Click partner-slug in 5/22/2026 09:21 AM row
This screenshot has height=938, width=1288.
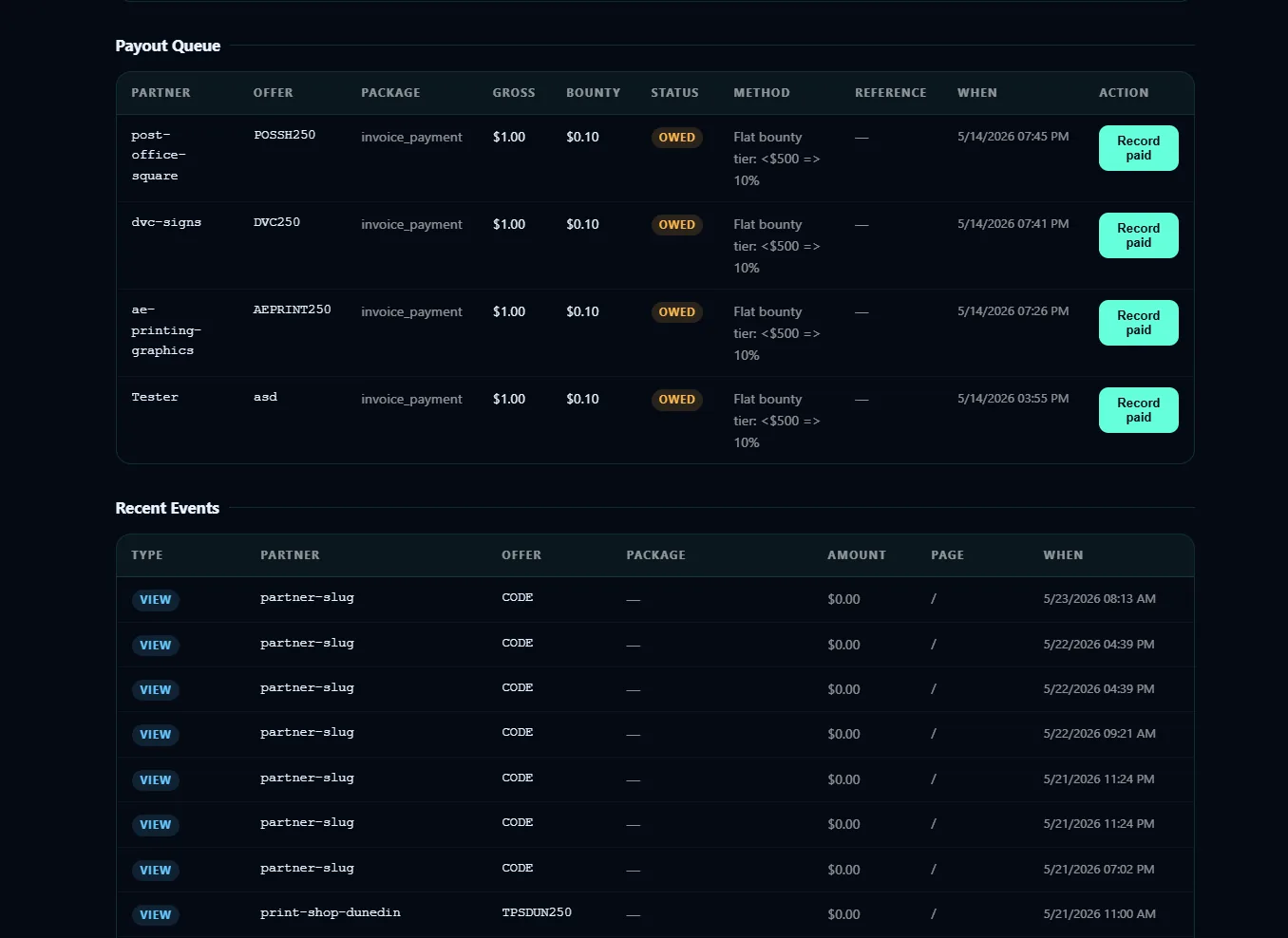tap(307, 732)
